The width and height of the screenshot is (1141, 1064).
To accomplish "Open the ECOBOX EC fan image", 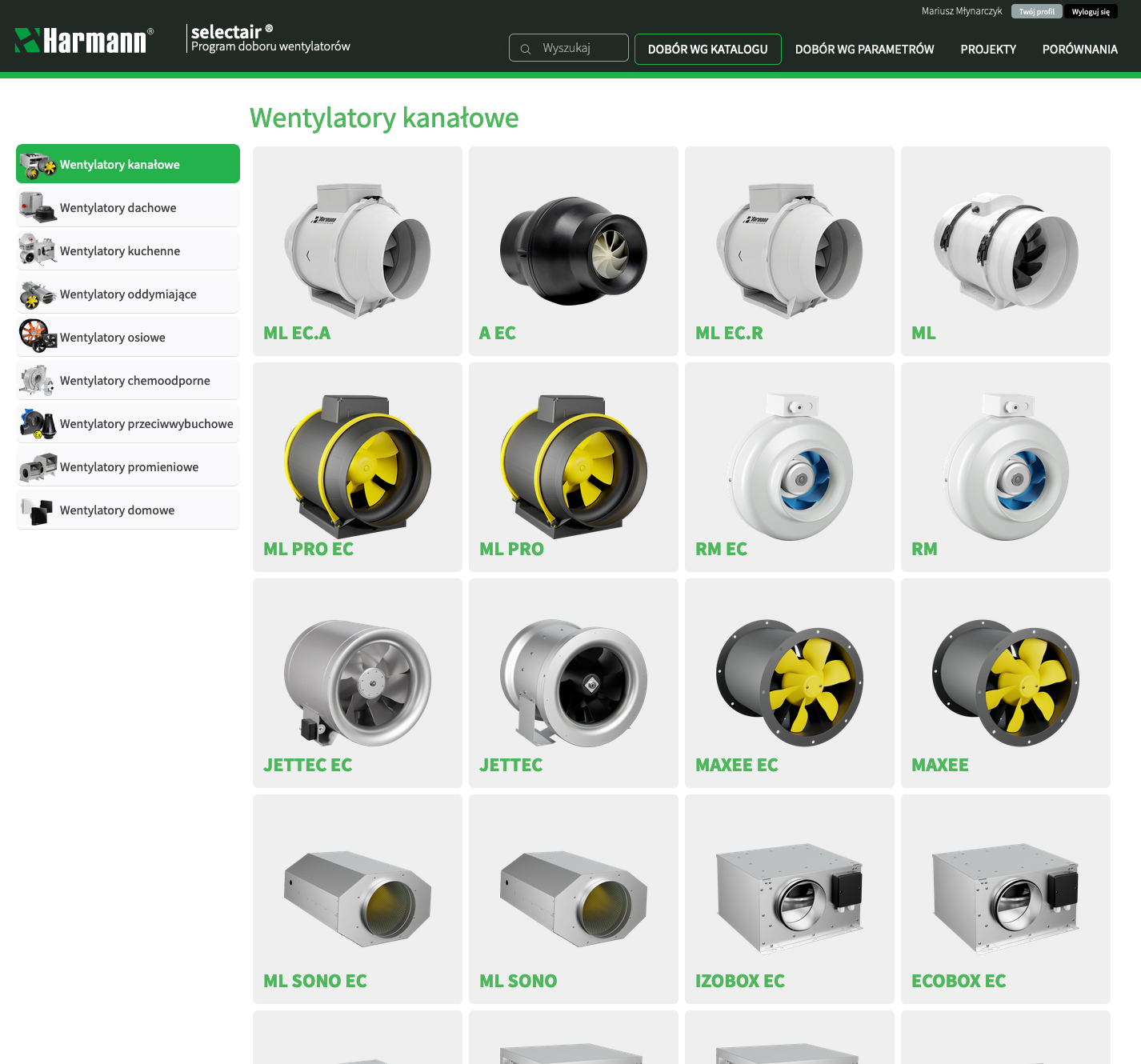I will [1006, 898].
